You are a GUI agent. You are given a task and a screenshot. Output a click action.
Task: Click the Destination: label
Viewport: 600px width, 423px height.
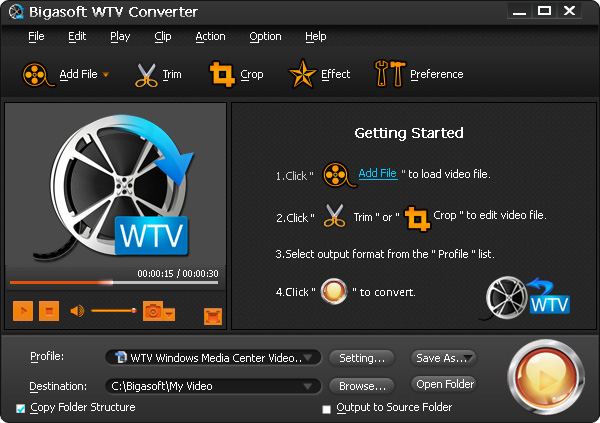click(x=58, y=386)
